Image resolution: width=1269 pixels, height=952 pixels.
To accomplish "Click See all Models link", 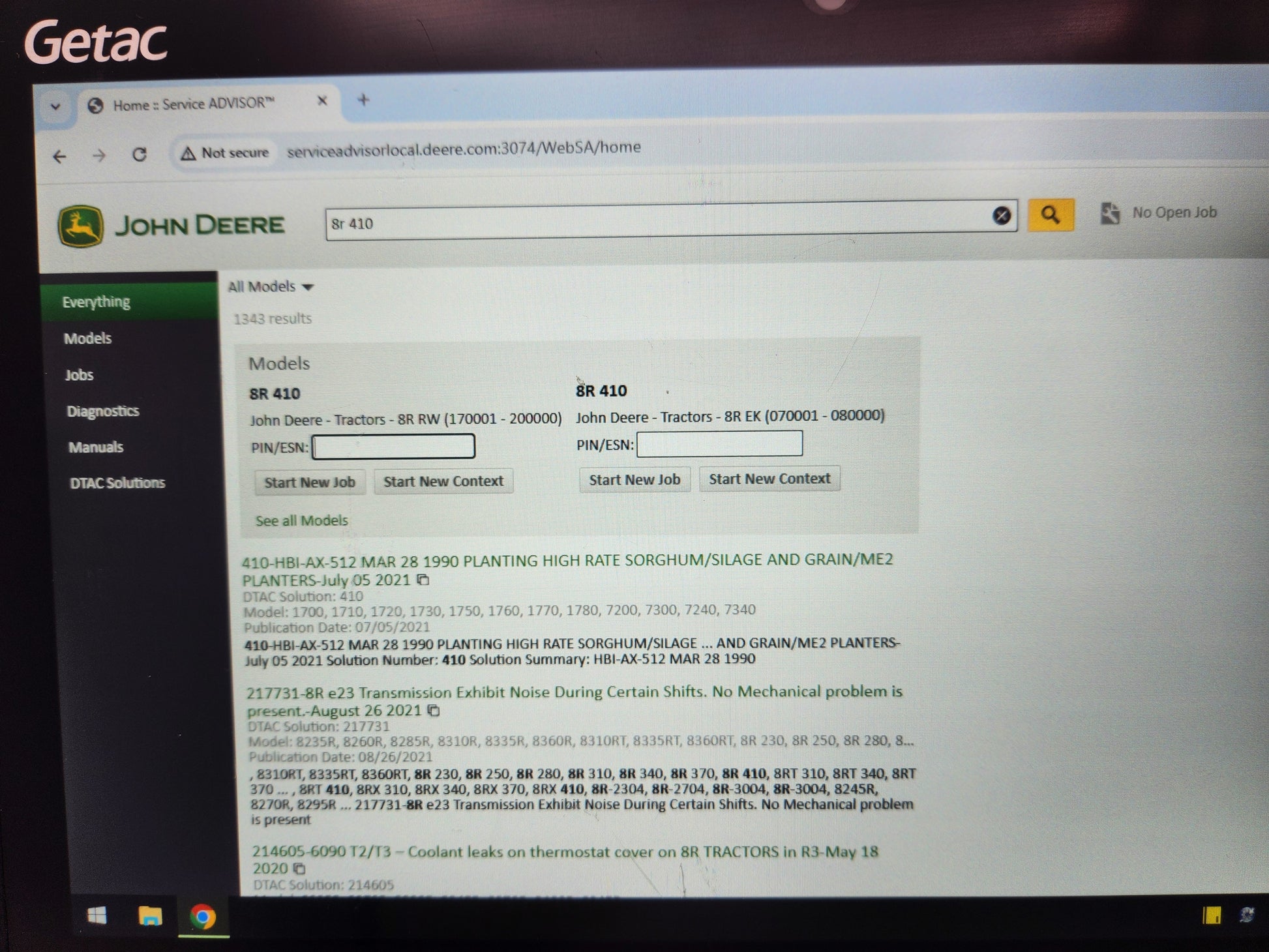I will pos(301,520).
